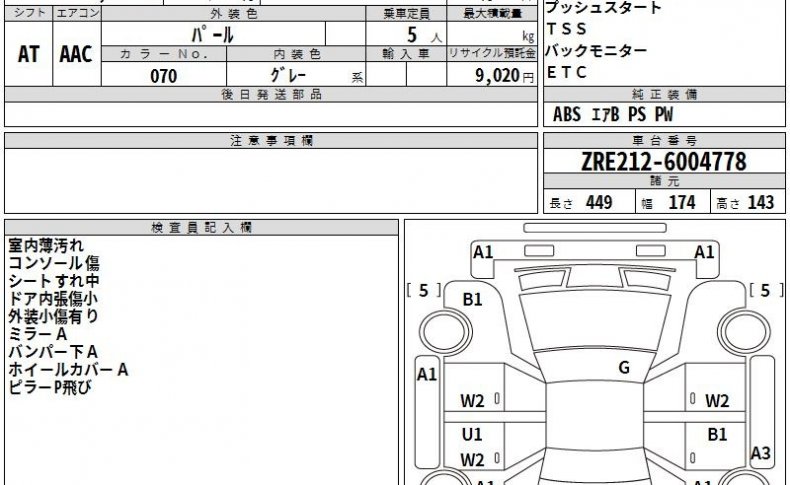Select chassis number ZRE212-6004778
790x485 pixels.
point(664,162)
